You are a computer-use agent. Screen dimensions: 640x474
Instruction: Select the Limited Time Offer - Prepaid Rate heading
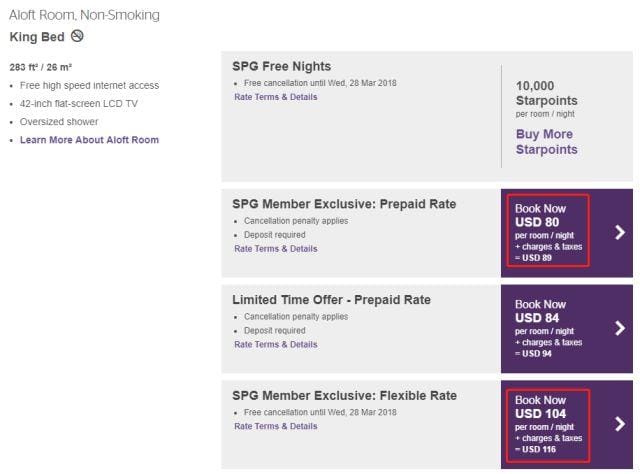point(333,300)
